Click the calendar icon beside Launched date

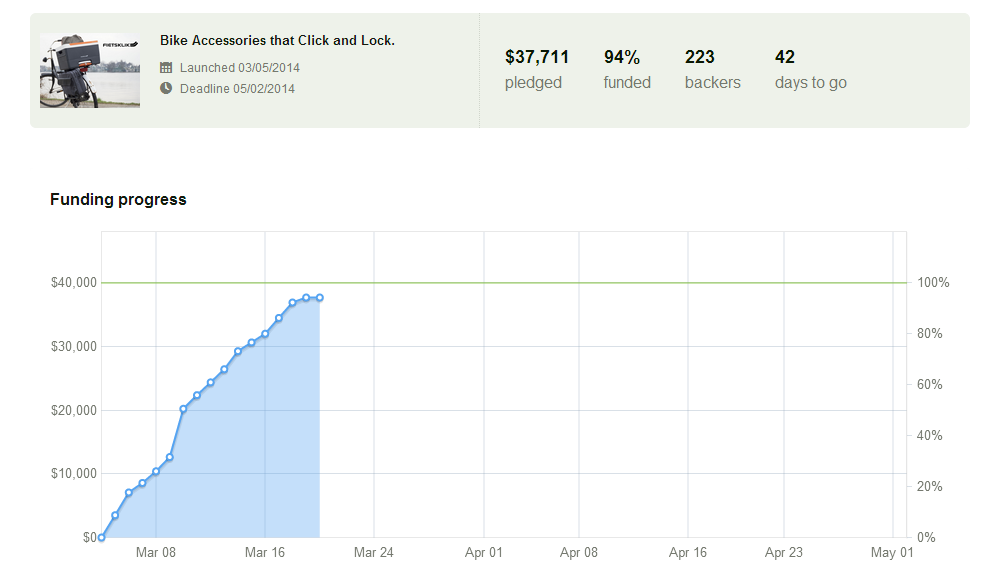(x=166, y=68)
